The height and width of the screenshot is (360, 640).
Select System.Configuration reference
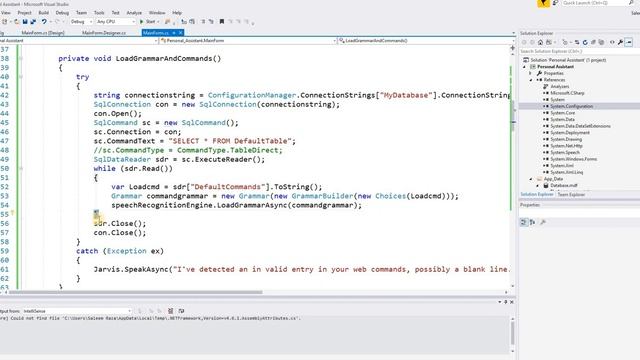(571, 106)
